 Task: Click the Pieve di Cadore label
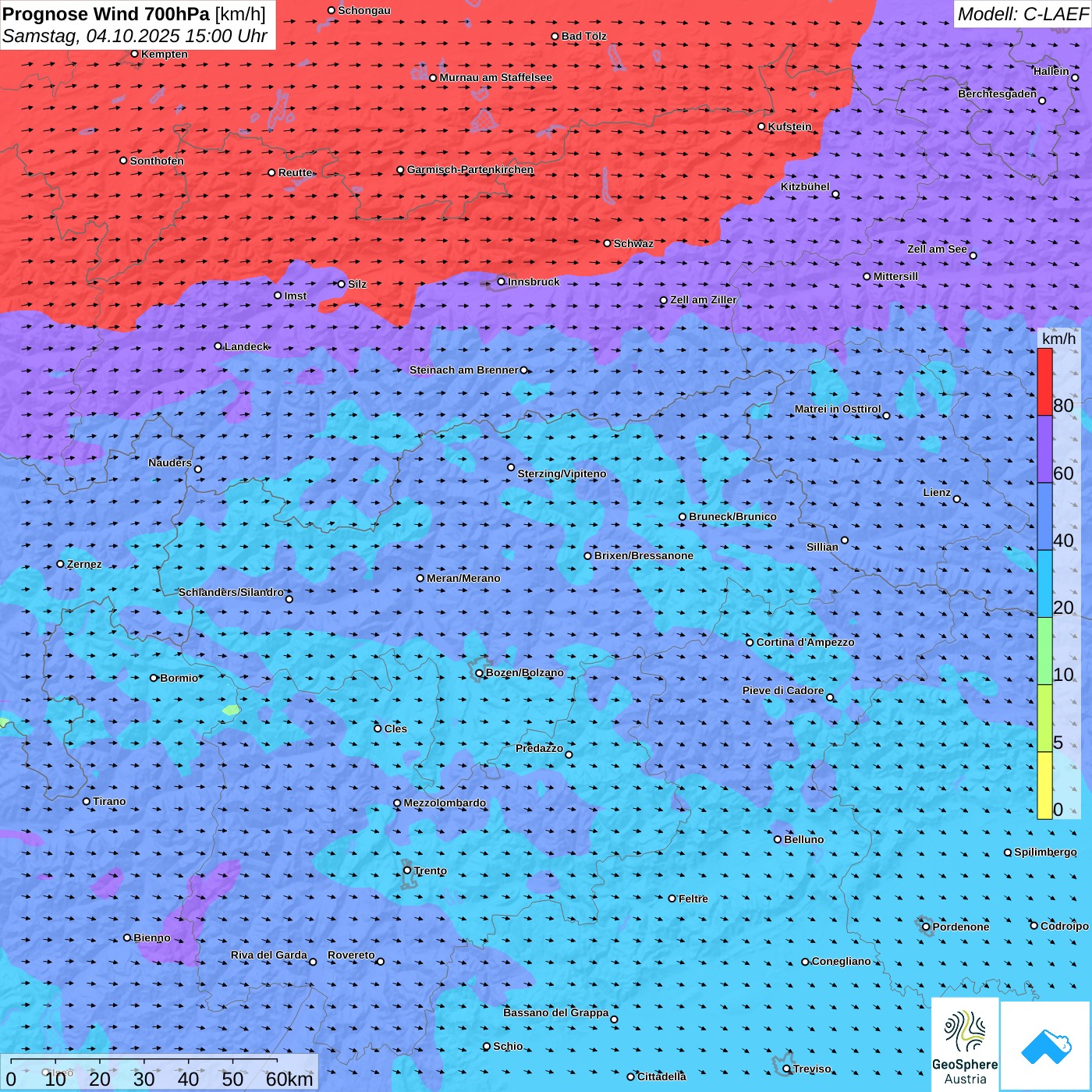point(782,690)
